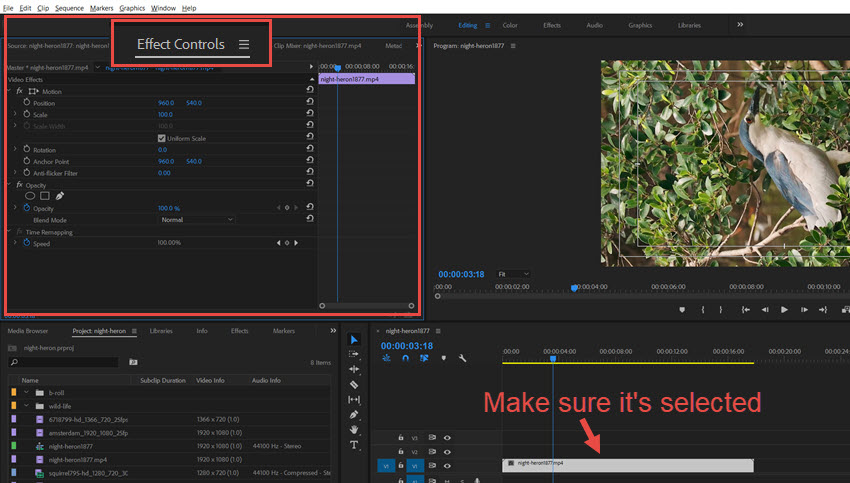850x483 pixels.
Task: Open the Blend Mode dropdown
Action: pyautogui.click(x=196, y=220)
